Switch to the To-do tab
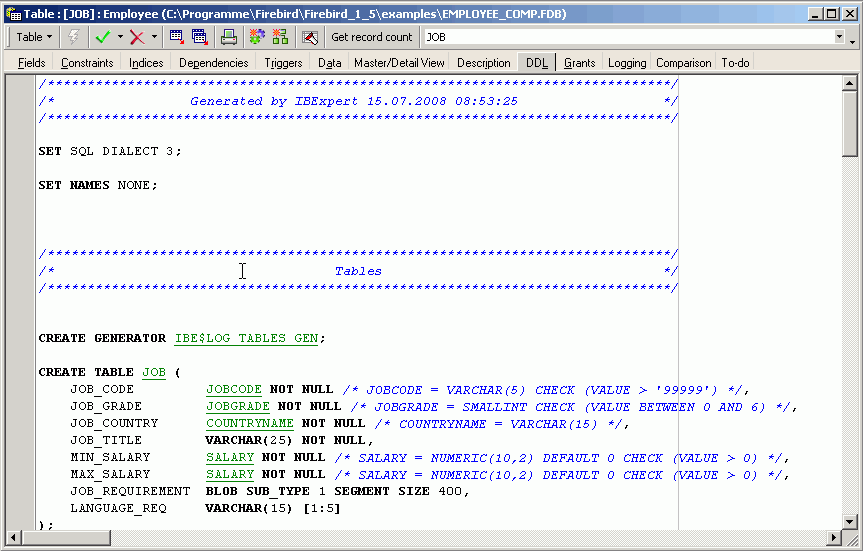Screen dimensions: 863x551 [735, 63]
